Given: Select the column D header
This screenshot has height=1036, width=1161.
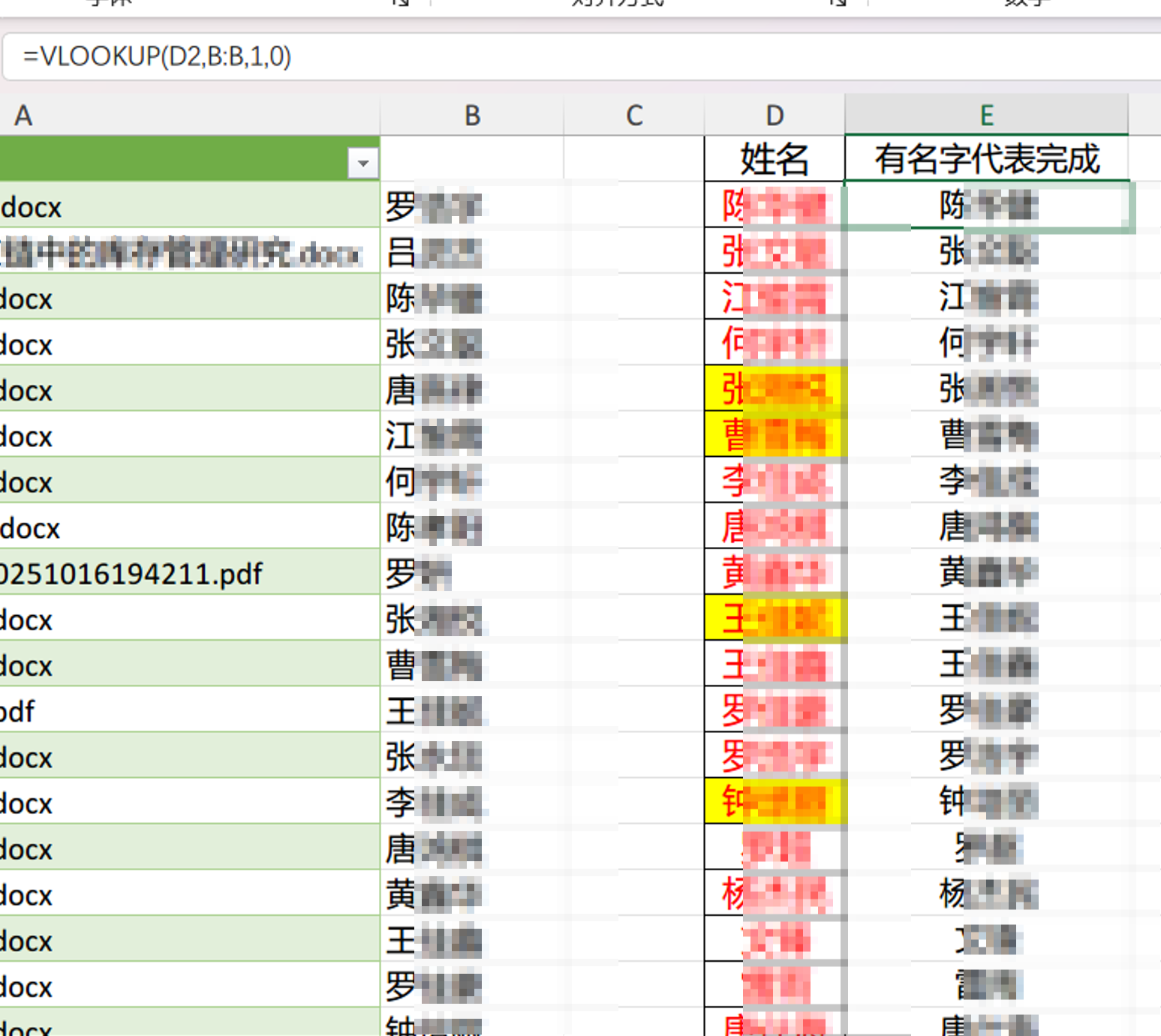Looking at the screenshot, I should pyautogui.click(x=775, y=116).
